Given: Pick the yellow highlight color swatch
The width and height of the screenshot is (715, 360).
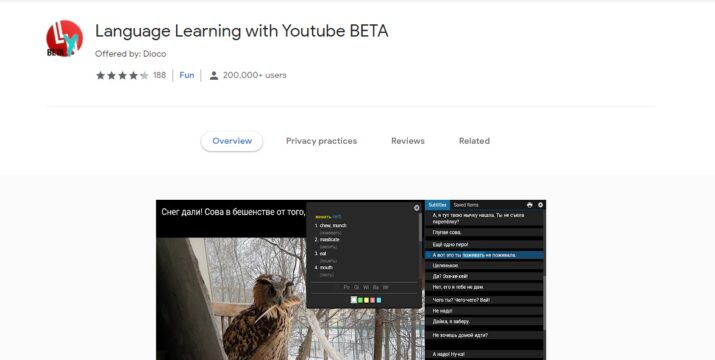Looking at the screenshot, I should (367, 300).
